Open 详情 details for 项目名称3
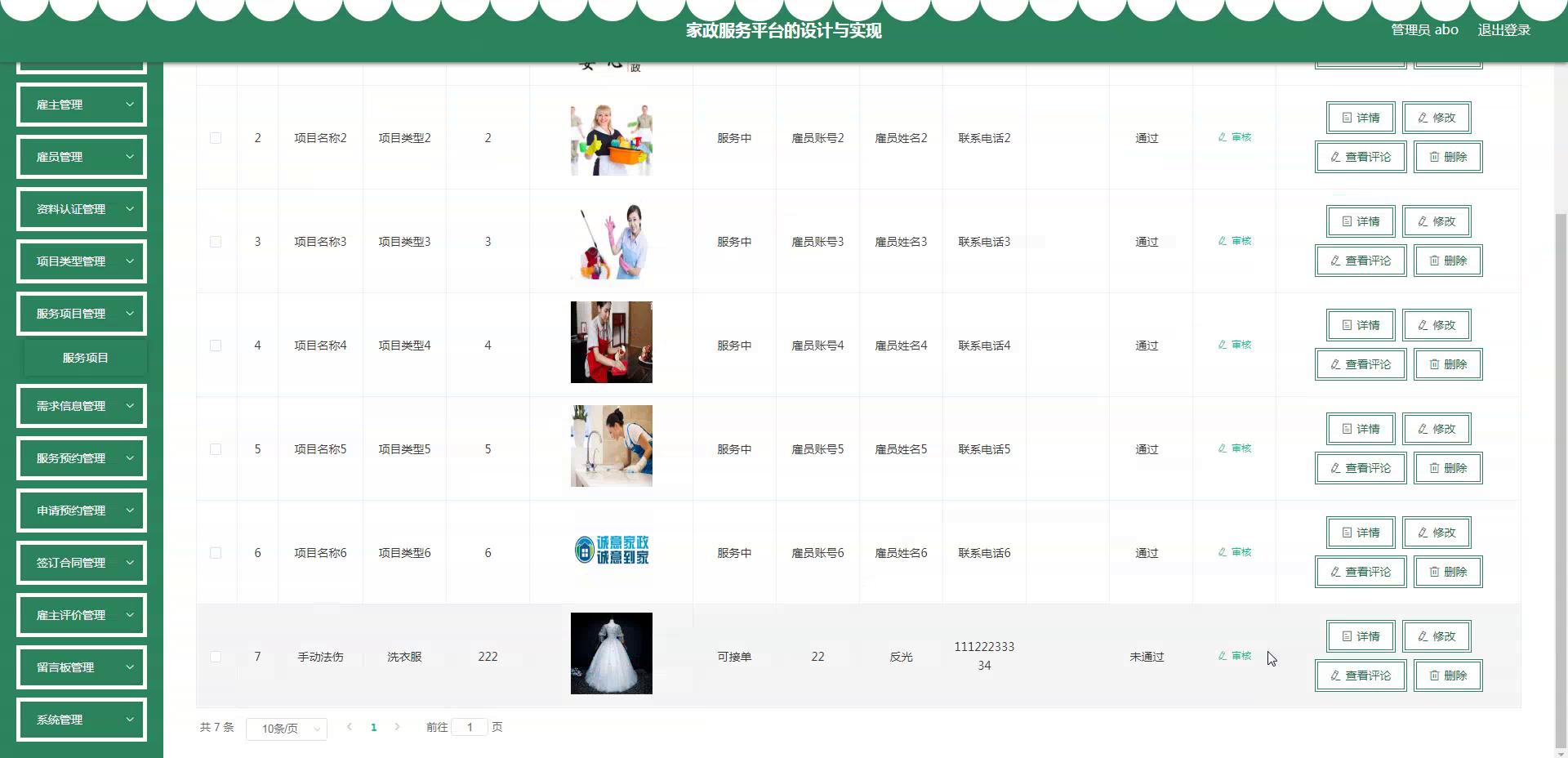Screen dimensions: 1568x758 (x=1360, y=221)
